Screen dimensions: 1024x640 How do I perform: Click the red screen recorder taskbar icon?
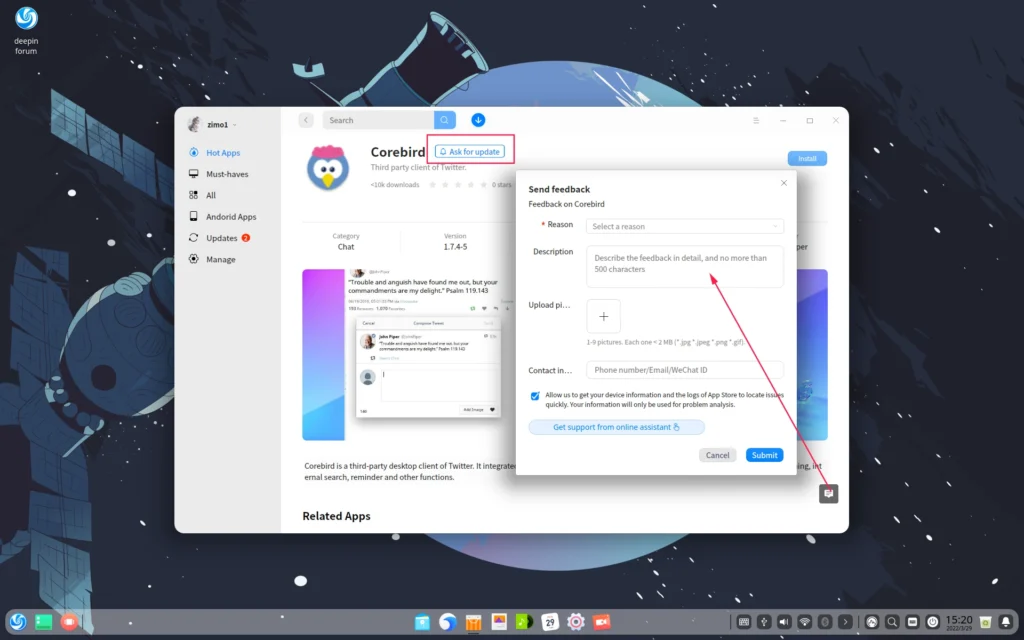[69, 622]
